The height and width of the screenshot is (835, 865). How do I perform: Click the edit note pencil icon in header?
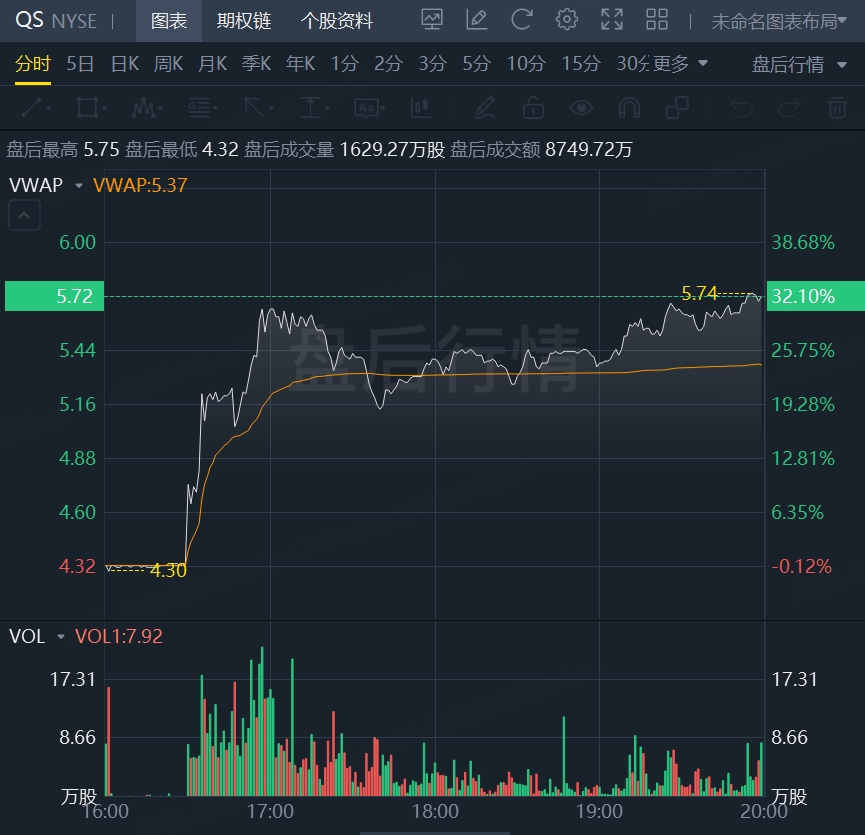click(x=477, y=20)
